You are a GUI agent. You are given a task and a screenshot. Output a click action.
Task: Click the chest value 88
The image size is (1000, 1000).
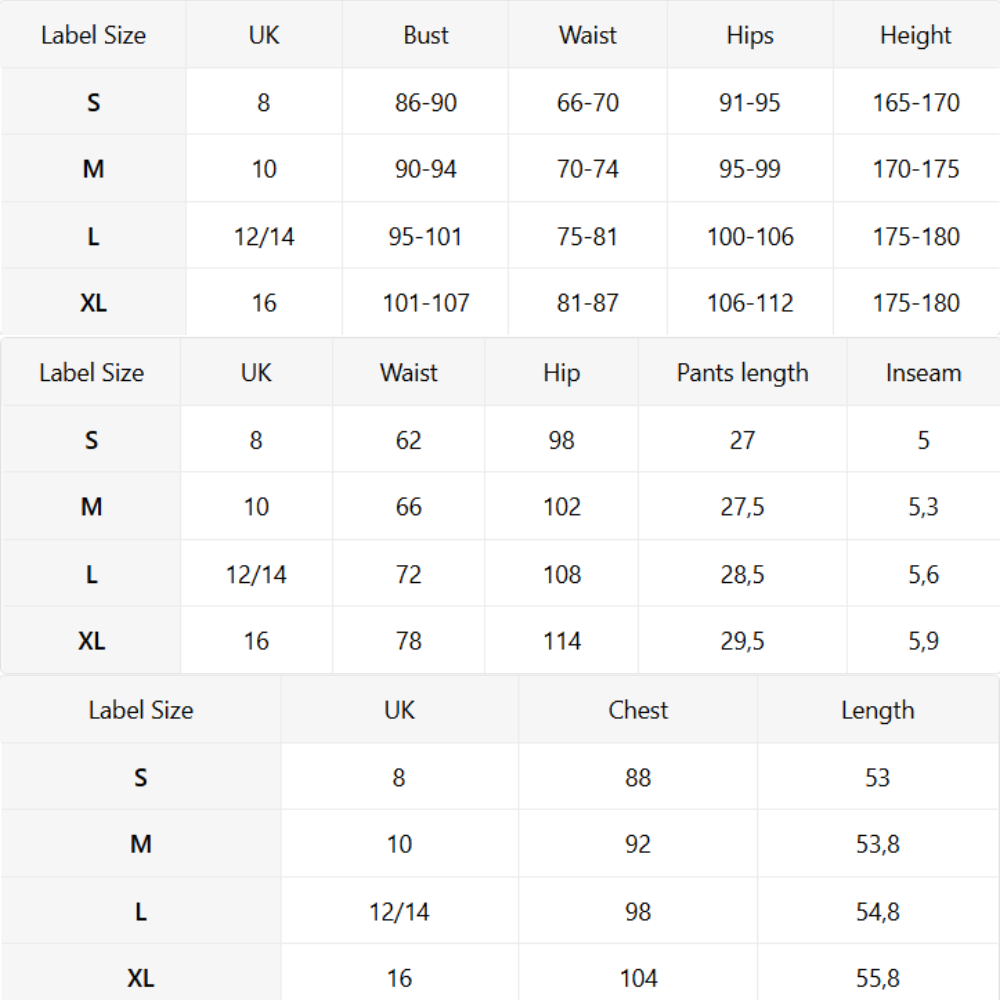click(638, 777)
